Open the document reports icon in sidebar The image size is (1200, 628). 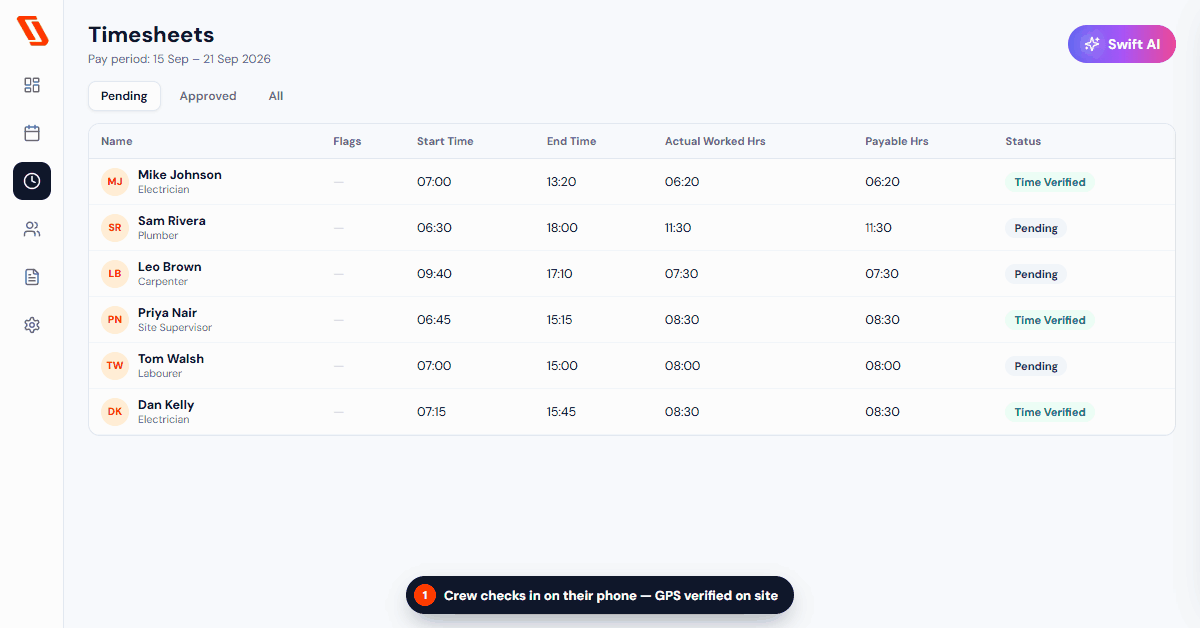[x=32, y=277]
